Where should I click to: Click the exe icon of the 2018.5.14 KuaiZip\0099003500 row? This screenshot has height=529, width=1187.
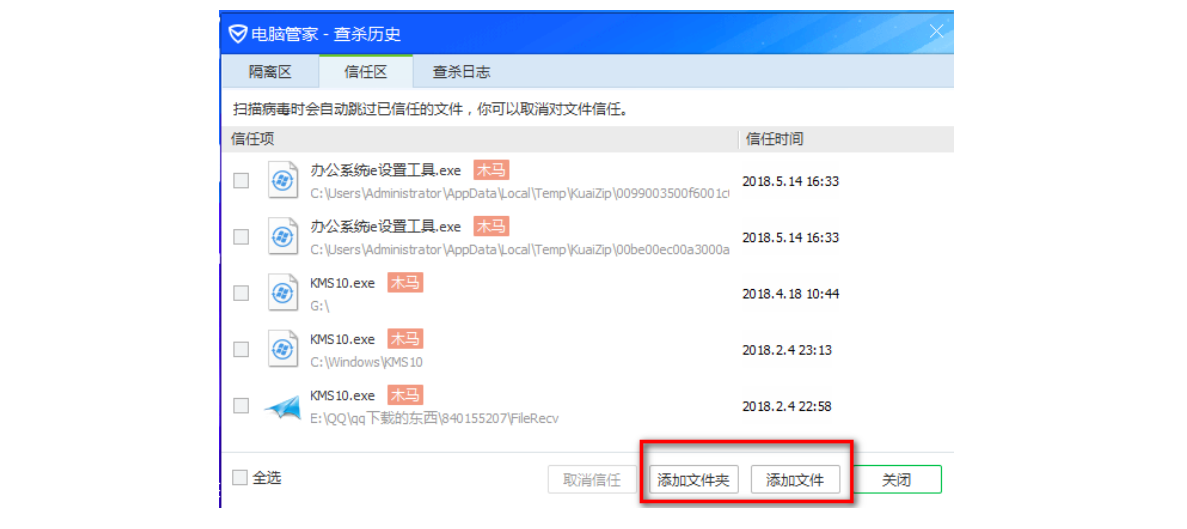pos(282,180)
